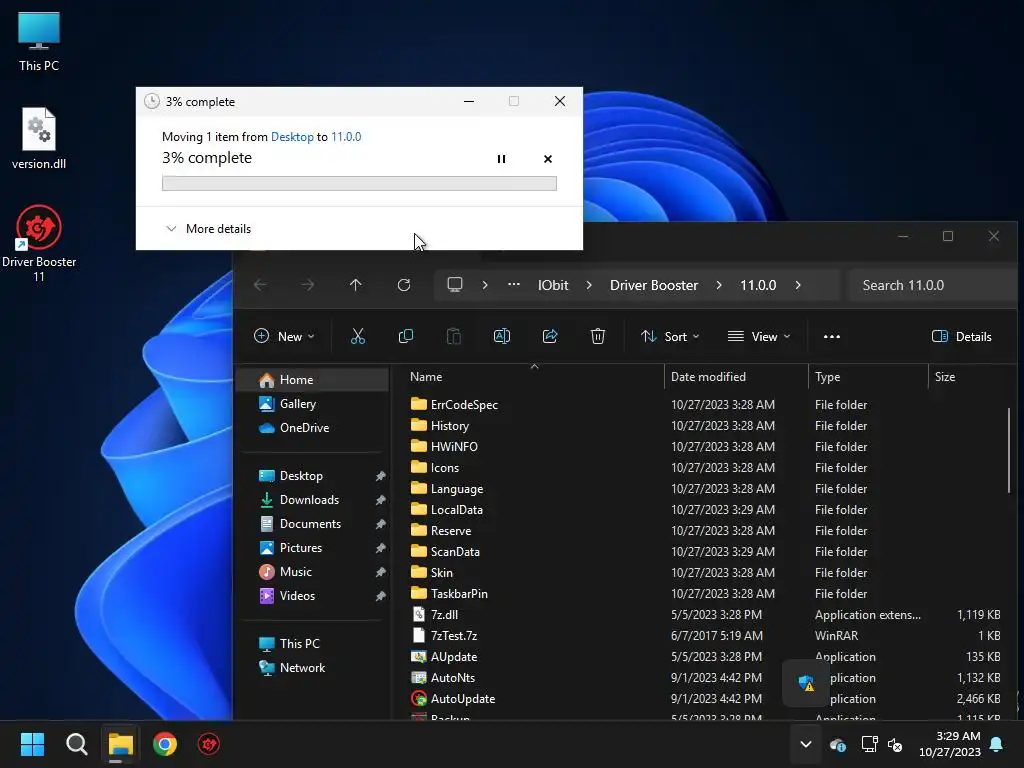Image resolution: width=1024 pixels, height=768 pixels.
Task: Refresh the 11.0.0 folder view
Action: (x=404, y=285)
